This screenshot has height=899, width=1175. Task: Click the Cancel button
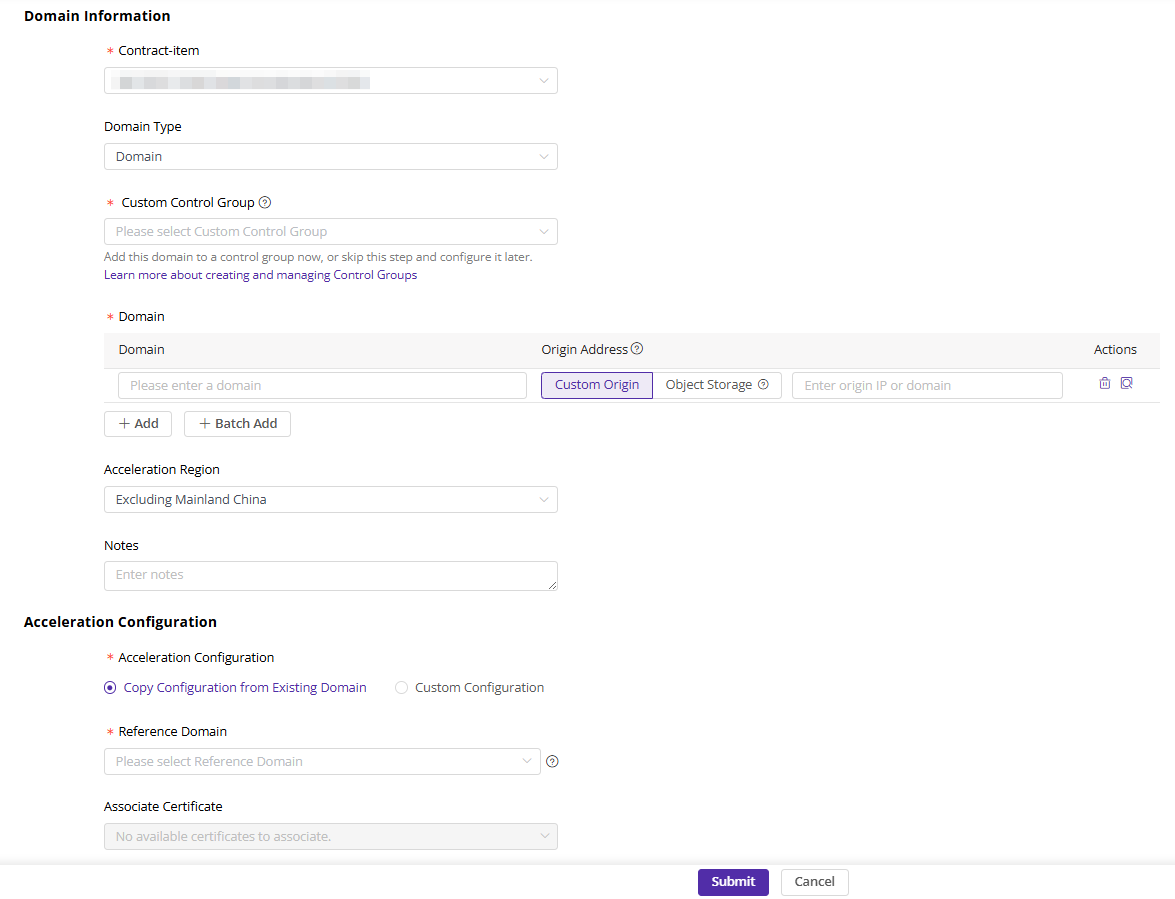[x=814, y=882]
